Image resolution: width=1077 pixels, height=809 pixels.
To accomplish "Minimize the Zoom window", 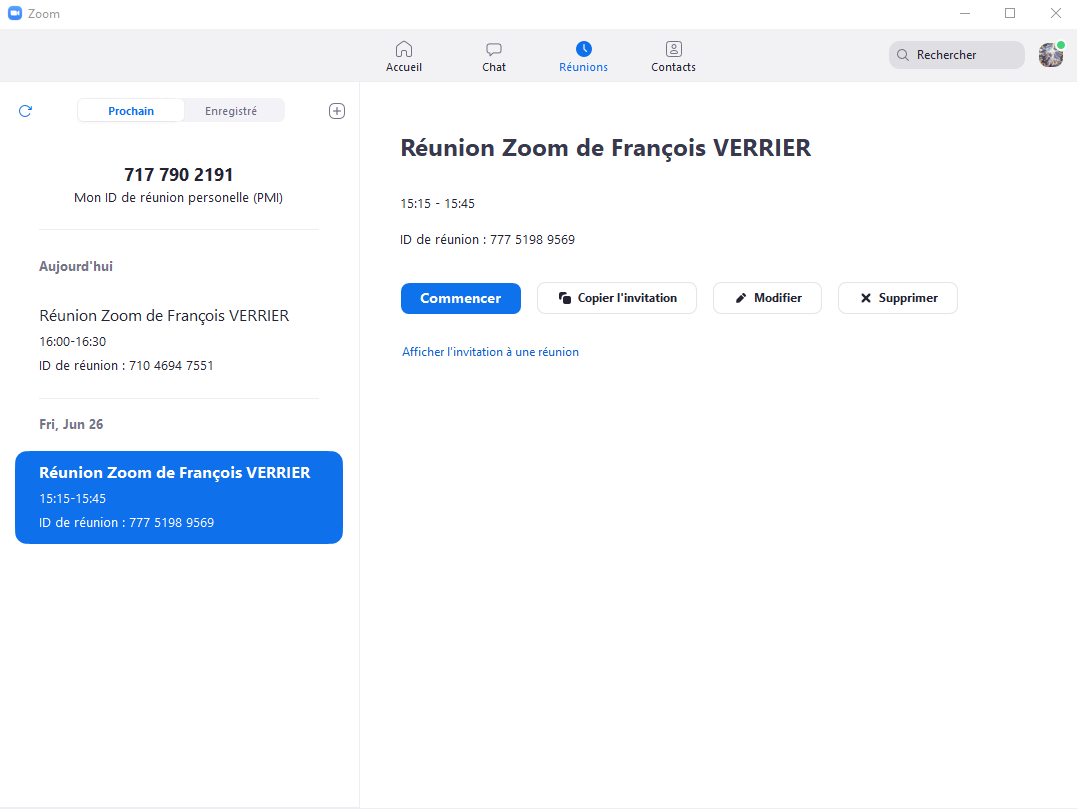I will 965,14.
